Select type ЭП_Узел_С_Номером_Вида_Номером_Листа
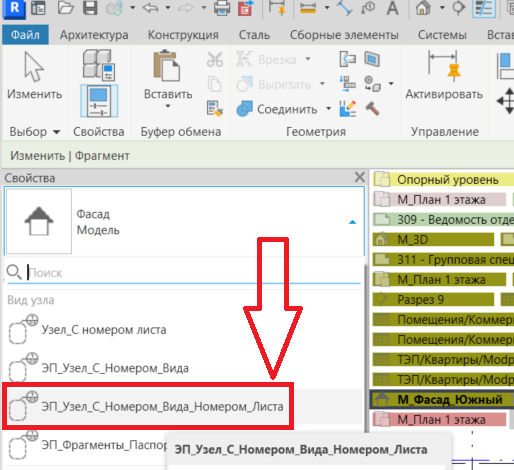The width and height of the screenshot is (514, 470). tap(149, 407)
